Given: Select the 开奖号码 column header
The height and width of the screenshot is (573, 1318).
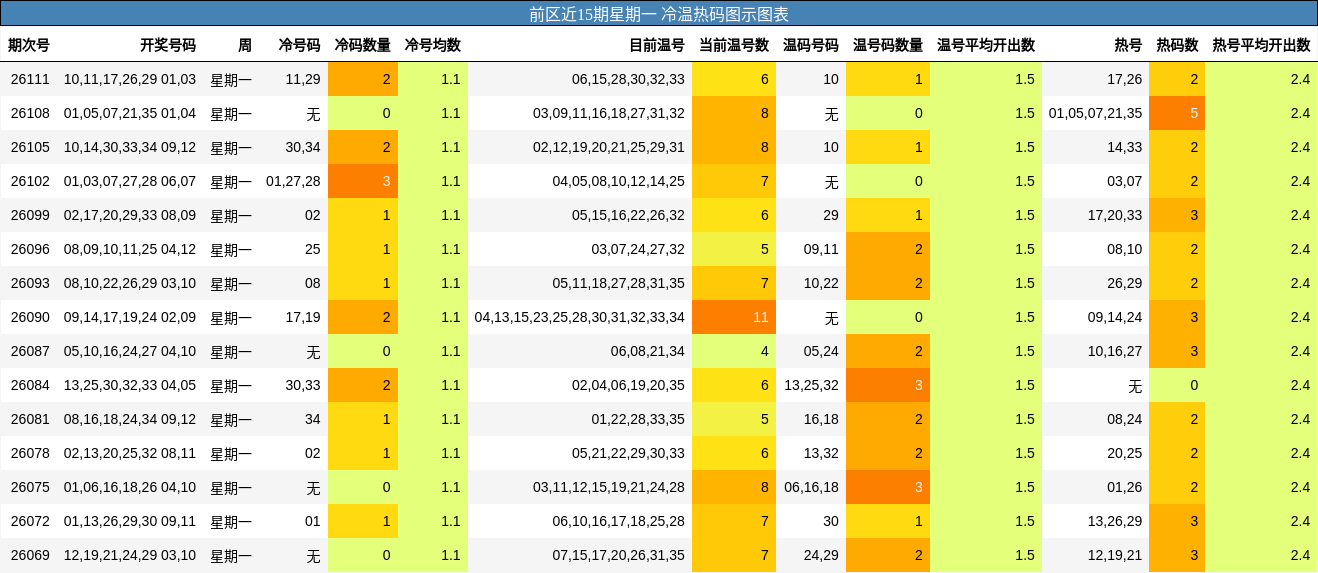Looking at the screenshot, I should point(168,45).
